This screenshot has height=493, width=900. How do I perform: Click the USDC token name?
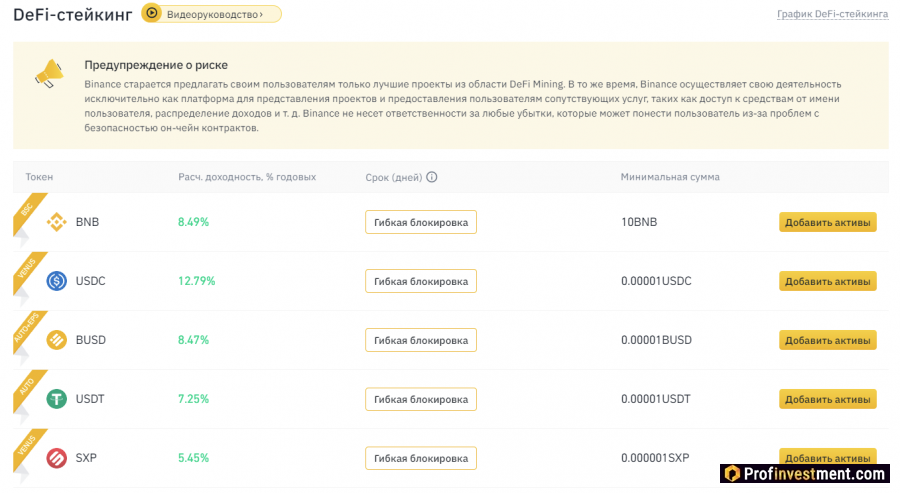pyautogui.click(x=91, y=281)
